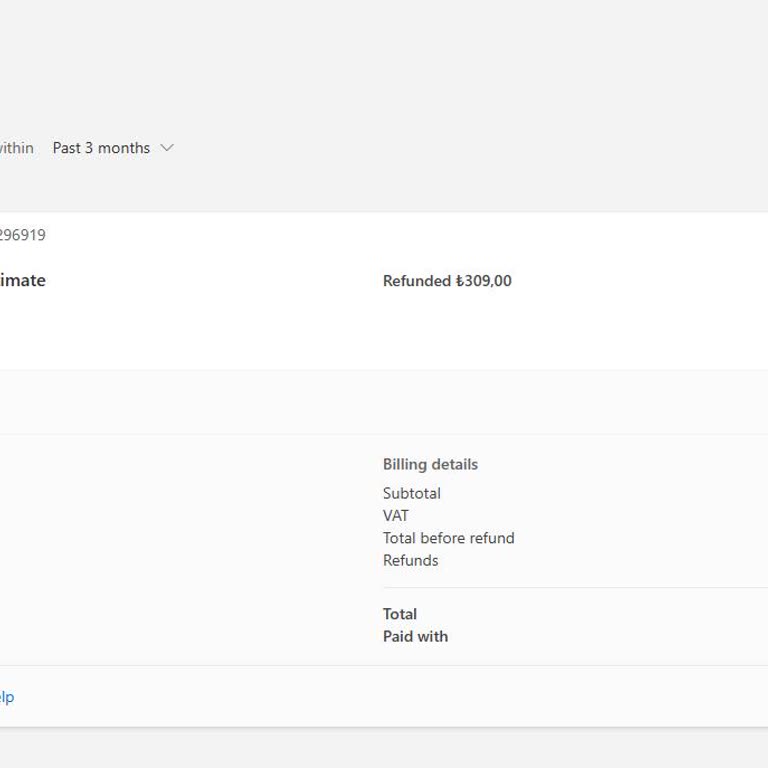The width and height of the screenshot is (768, 768).
Task: Select the Subtotal line in billing details
Action: [x=411, y=493]
